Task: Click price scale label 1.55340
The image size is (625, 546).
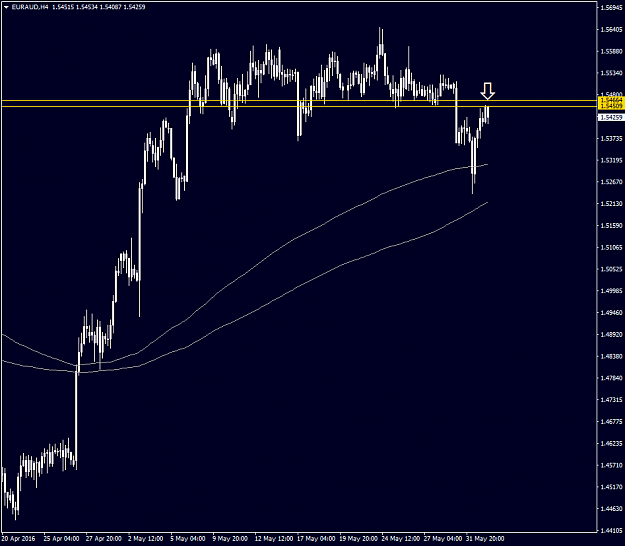Action: pos(611,73)
